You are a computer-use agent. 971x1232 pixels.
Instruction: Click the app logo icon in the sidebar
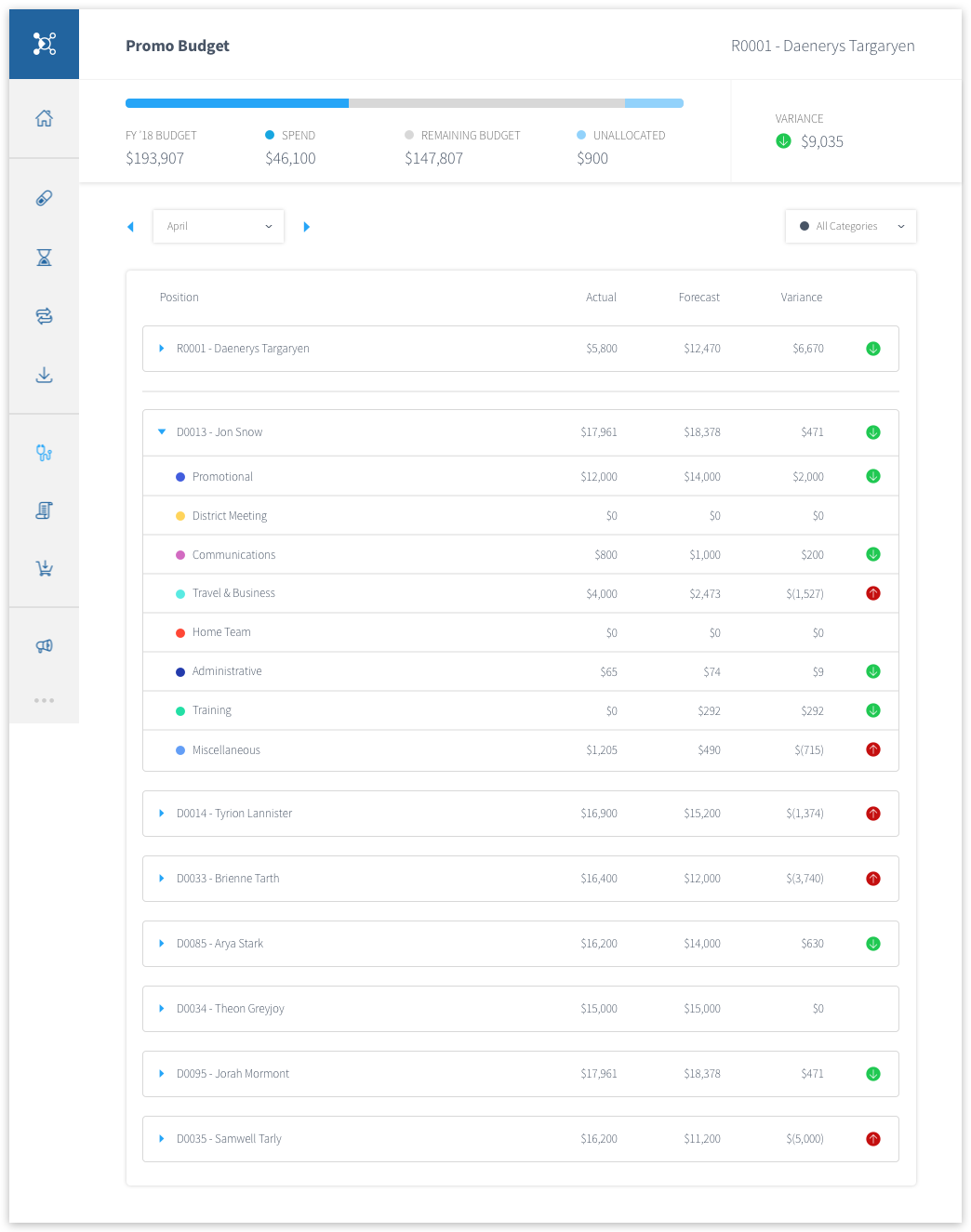44,44
